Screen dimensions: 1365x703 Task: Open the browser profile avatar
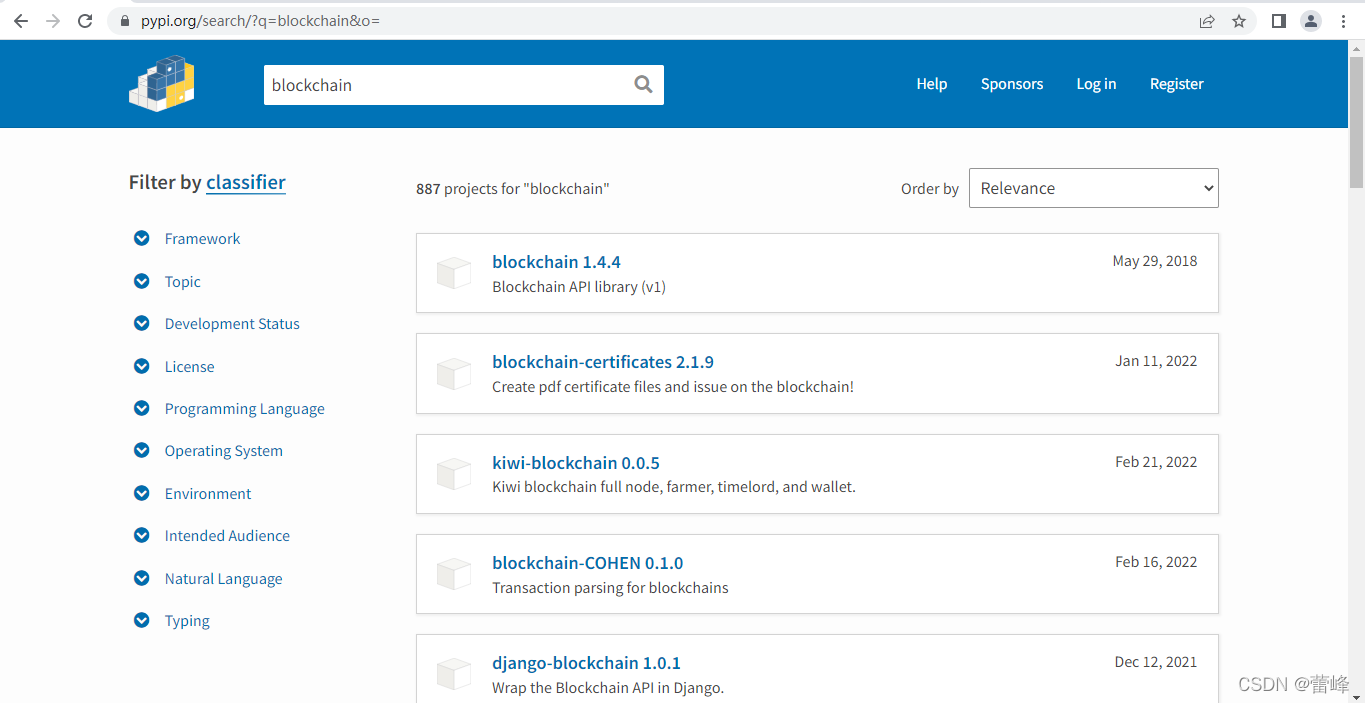pyautogui.click(x=1311, y=21)
